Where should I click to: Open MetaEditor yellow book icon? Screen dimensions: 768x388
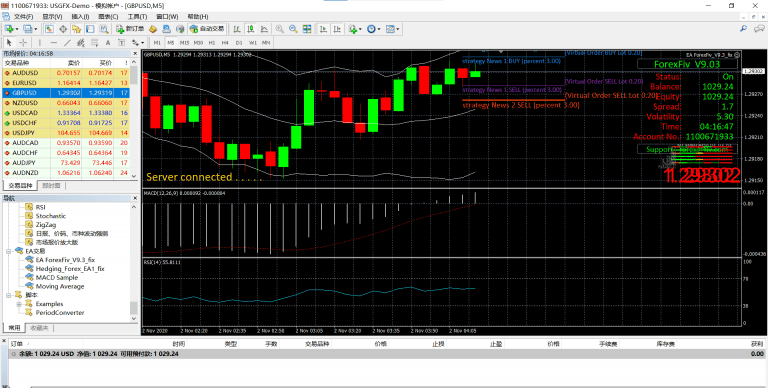click(153, 29)
